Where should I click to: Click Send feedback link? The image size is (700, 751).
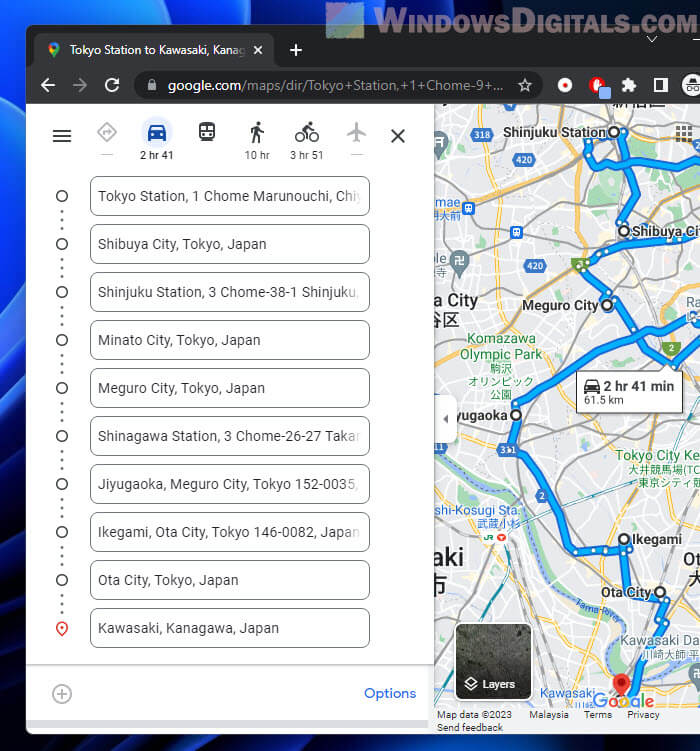coord(470,728)
